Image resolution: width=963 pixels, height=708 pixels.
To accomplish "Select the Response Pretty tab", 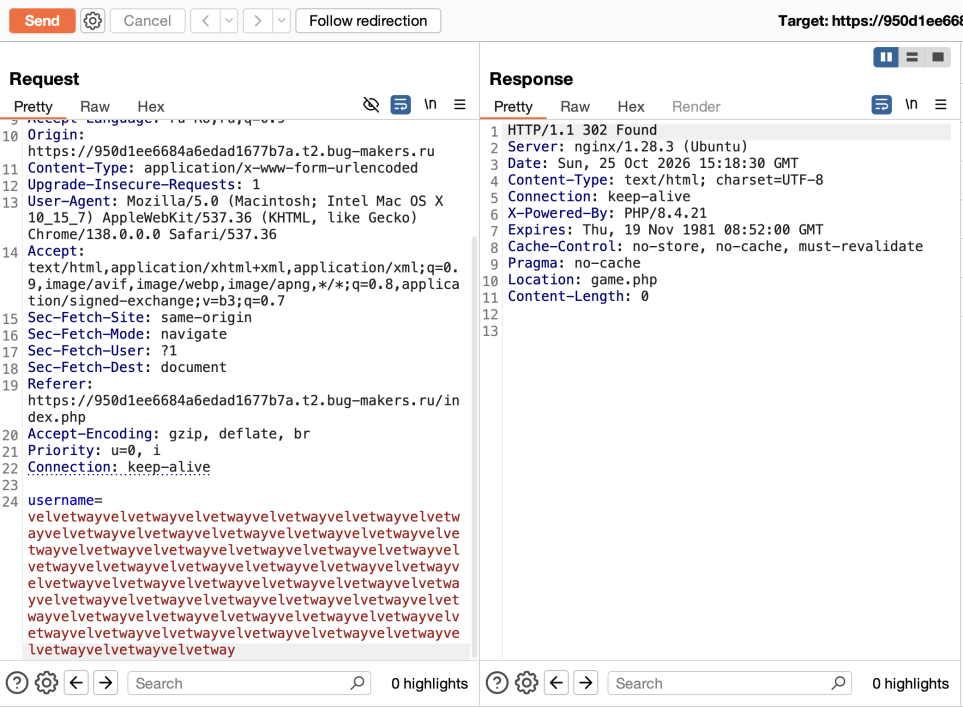I will pos(513,107).
